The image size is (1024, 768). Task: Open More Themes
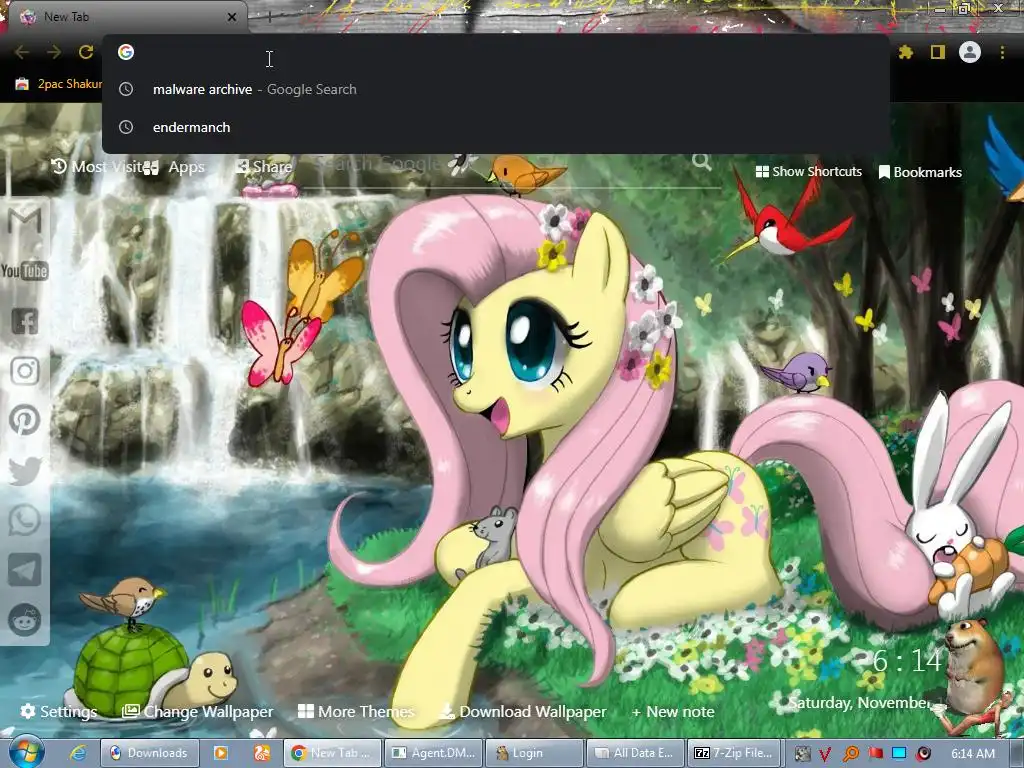point(356,711)
